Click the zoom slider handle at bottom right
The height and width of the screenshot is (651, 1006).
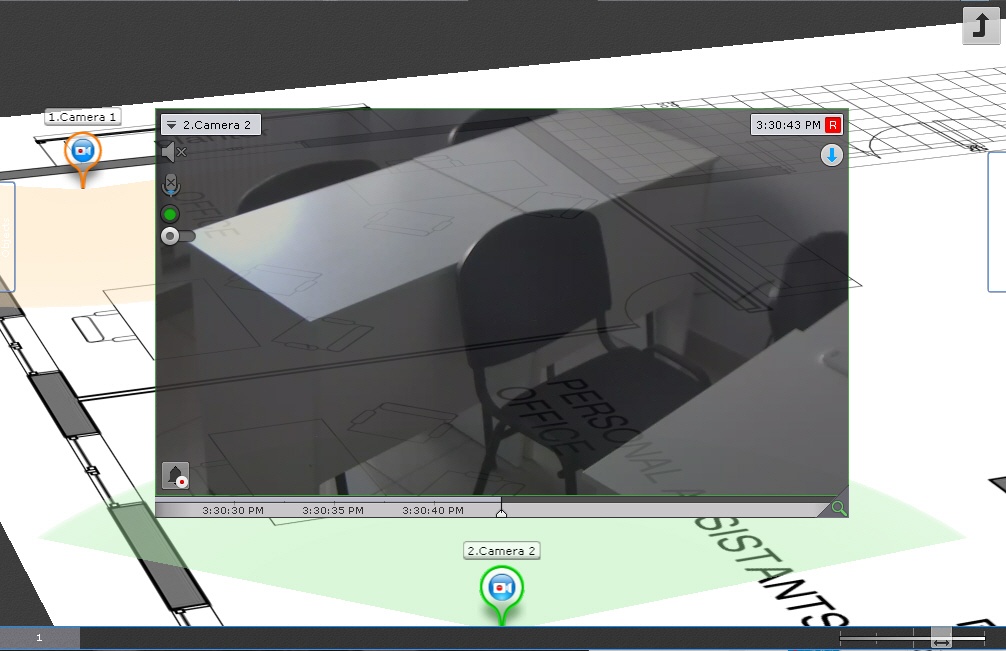[940, 637]
